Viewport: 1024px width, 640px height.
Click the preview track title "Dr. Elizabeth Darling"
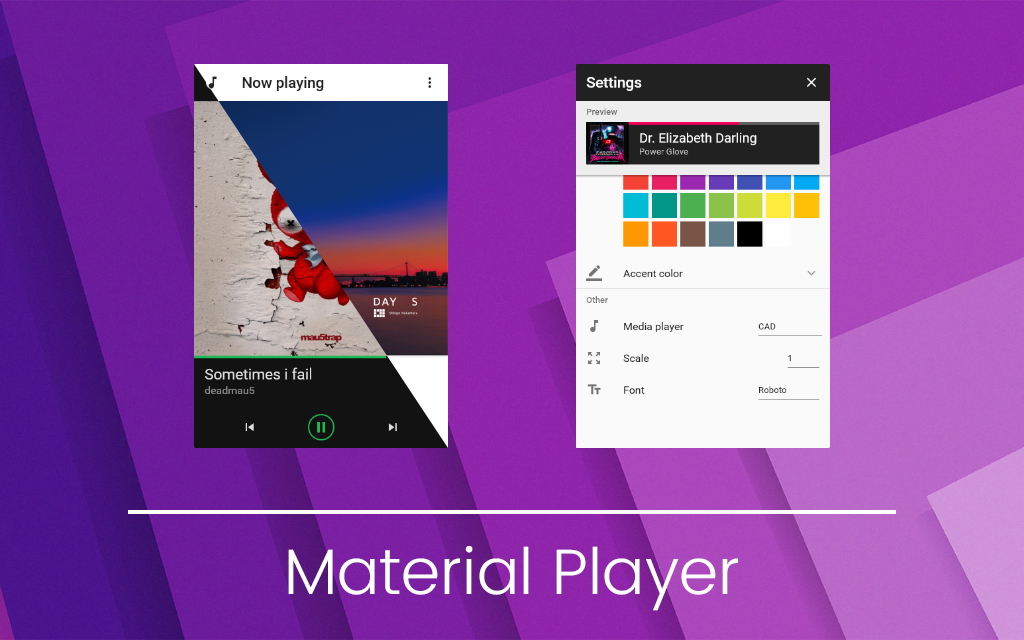(697, 138)
